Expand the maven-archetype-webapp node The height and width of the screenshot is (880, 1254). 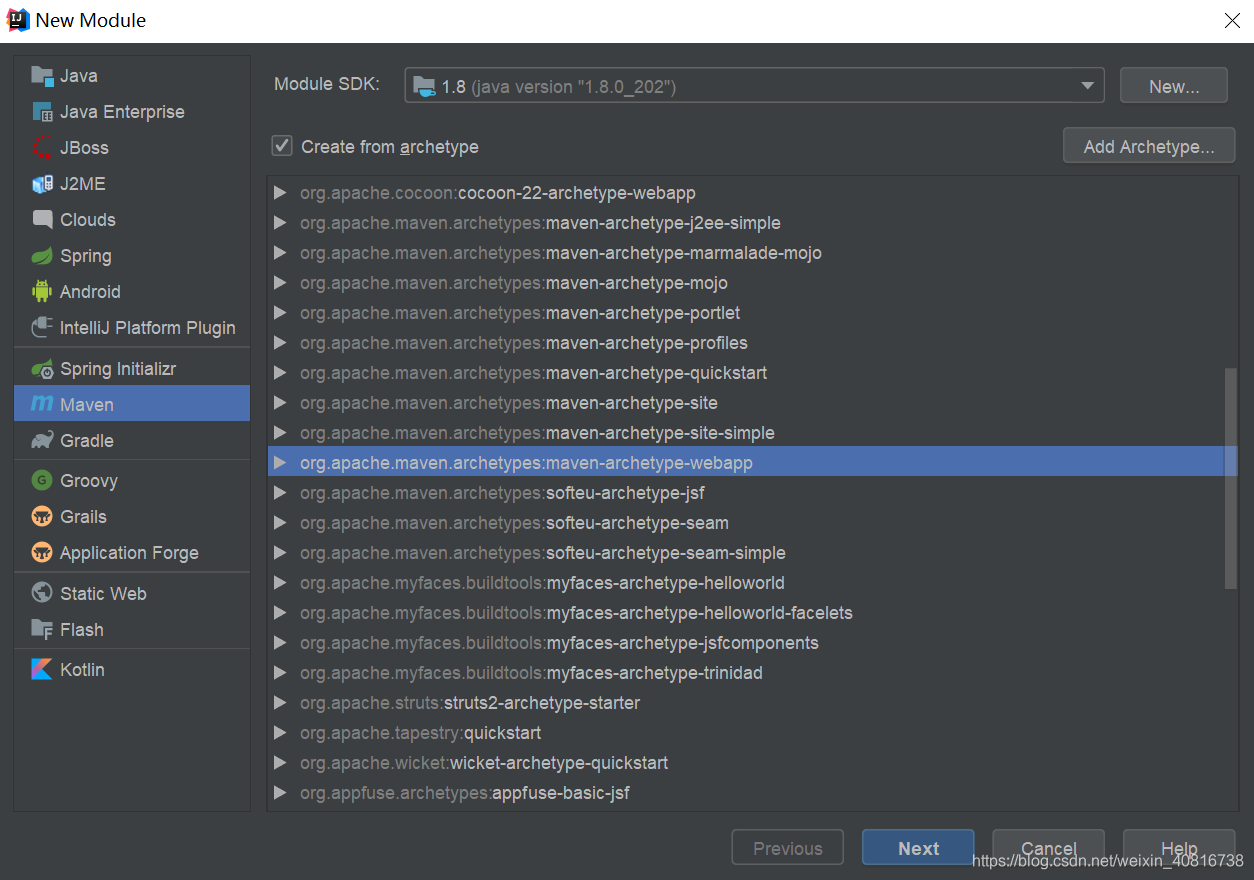(280, 463)
